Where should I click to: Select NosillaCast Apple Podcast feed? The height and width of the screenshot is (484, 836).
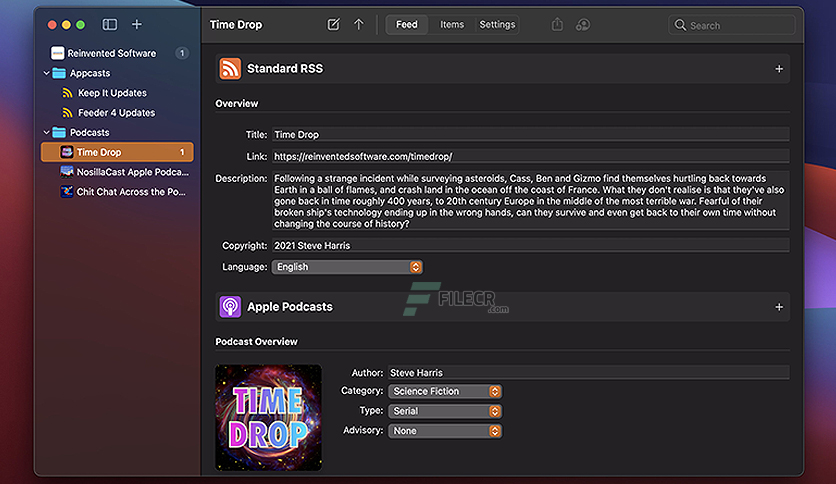[x=117, y=172]
